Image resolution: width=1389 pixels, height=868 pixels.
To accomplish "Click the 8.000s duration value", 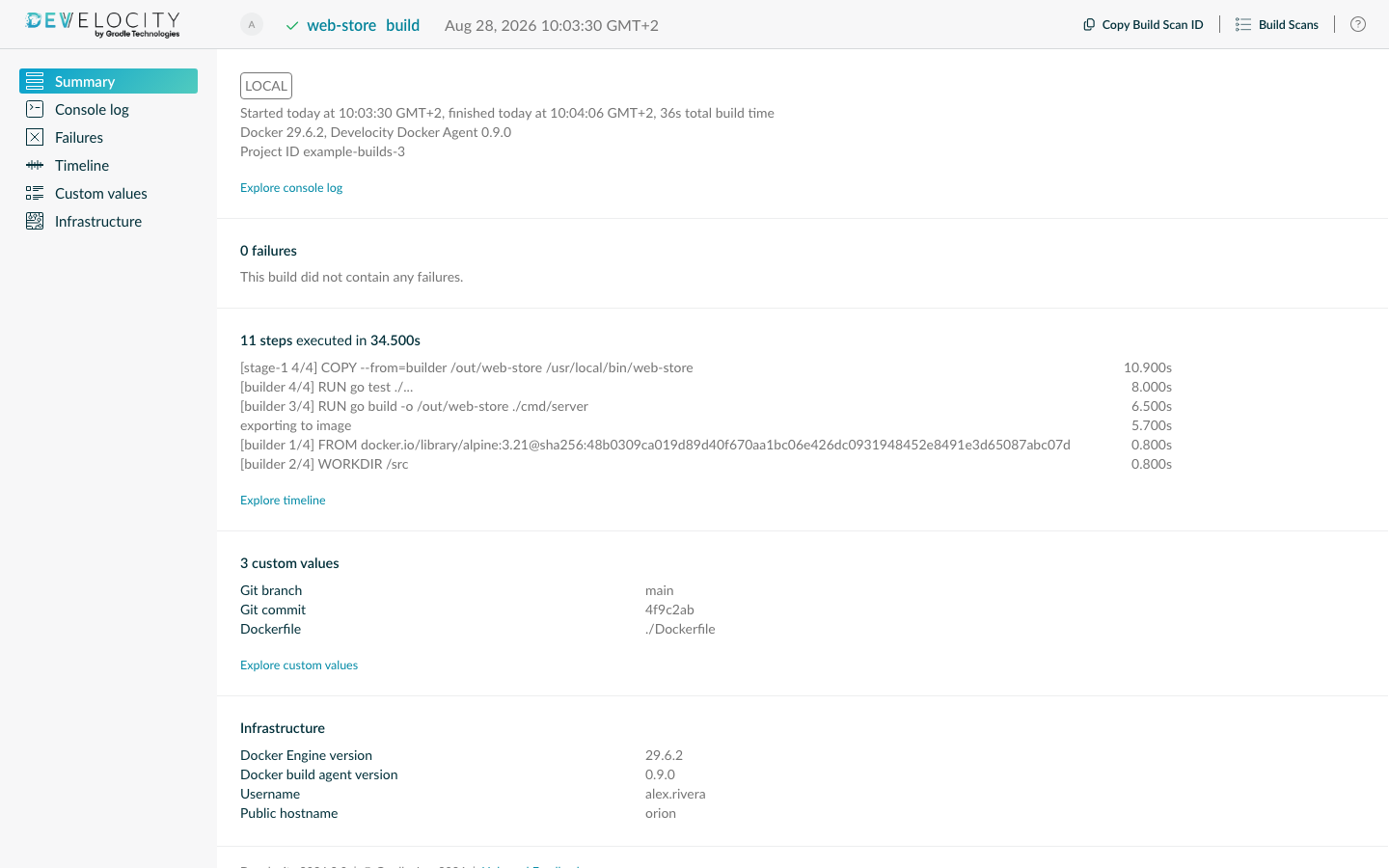I will tap(1152, 387).
